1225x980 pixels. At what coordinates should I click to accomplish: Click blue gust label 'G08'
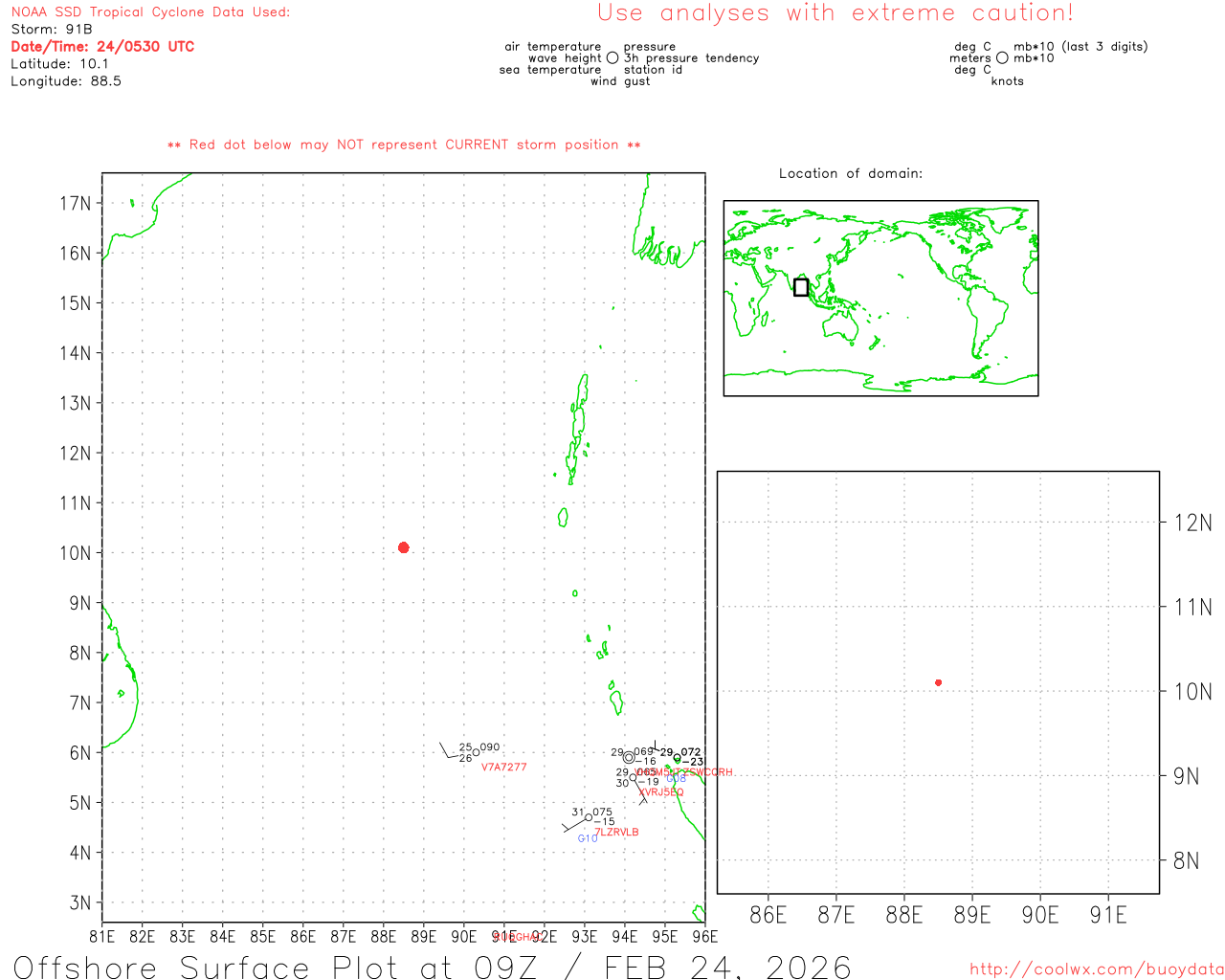676,778
